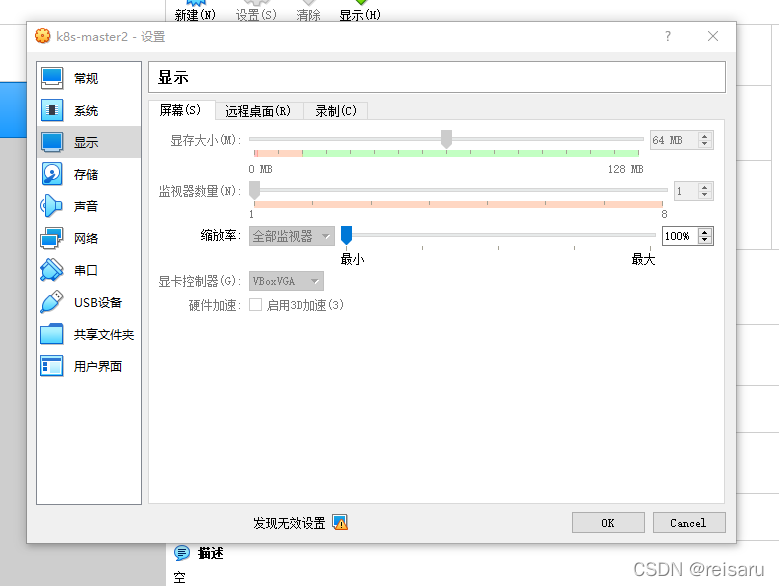Click the 缩放率 label
The image size is (779, 586).
click(221, 235)
